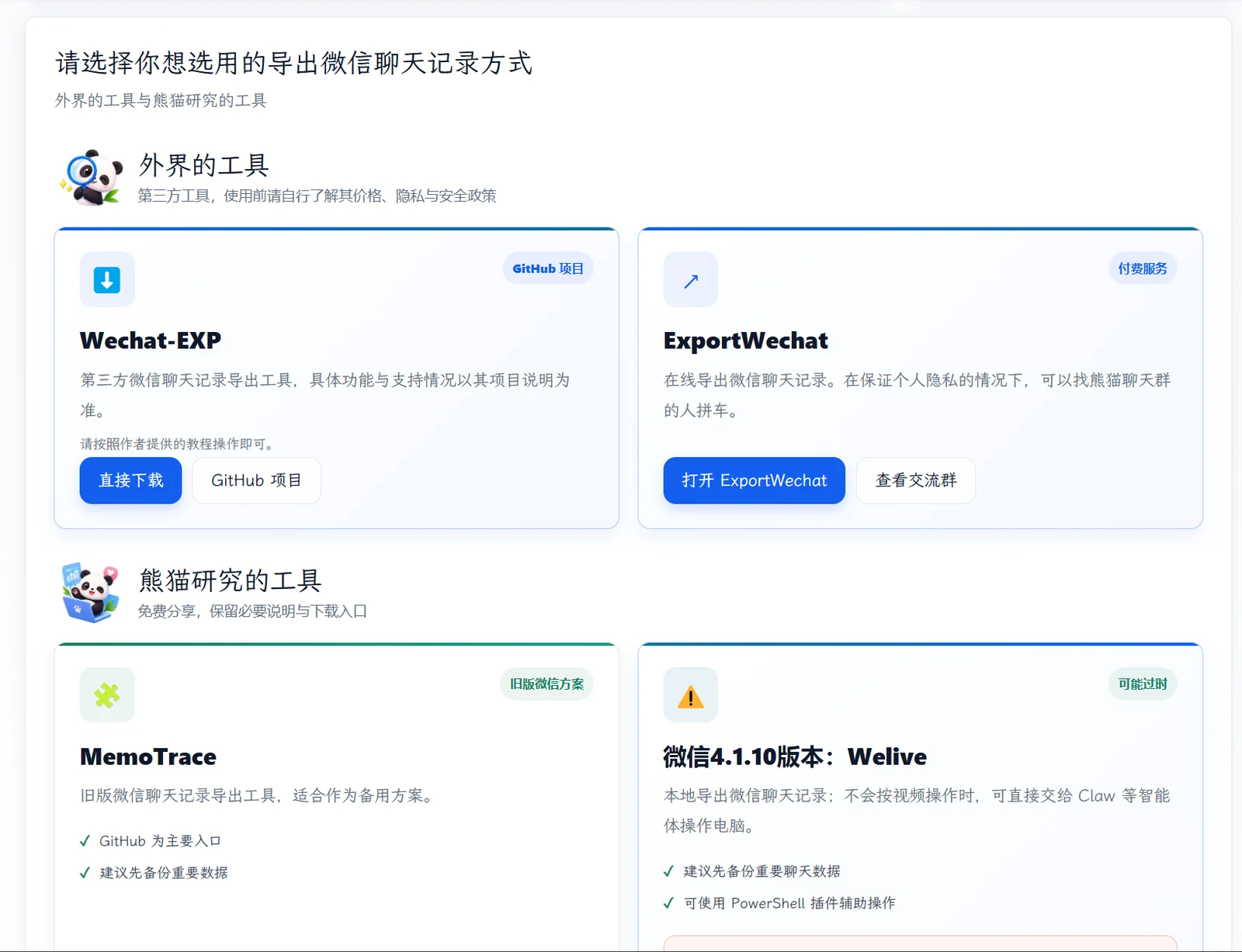
Task: Click the GitHub 项目 badge on Wechat-EXP card
Action: point(548,268)
